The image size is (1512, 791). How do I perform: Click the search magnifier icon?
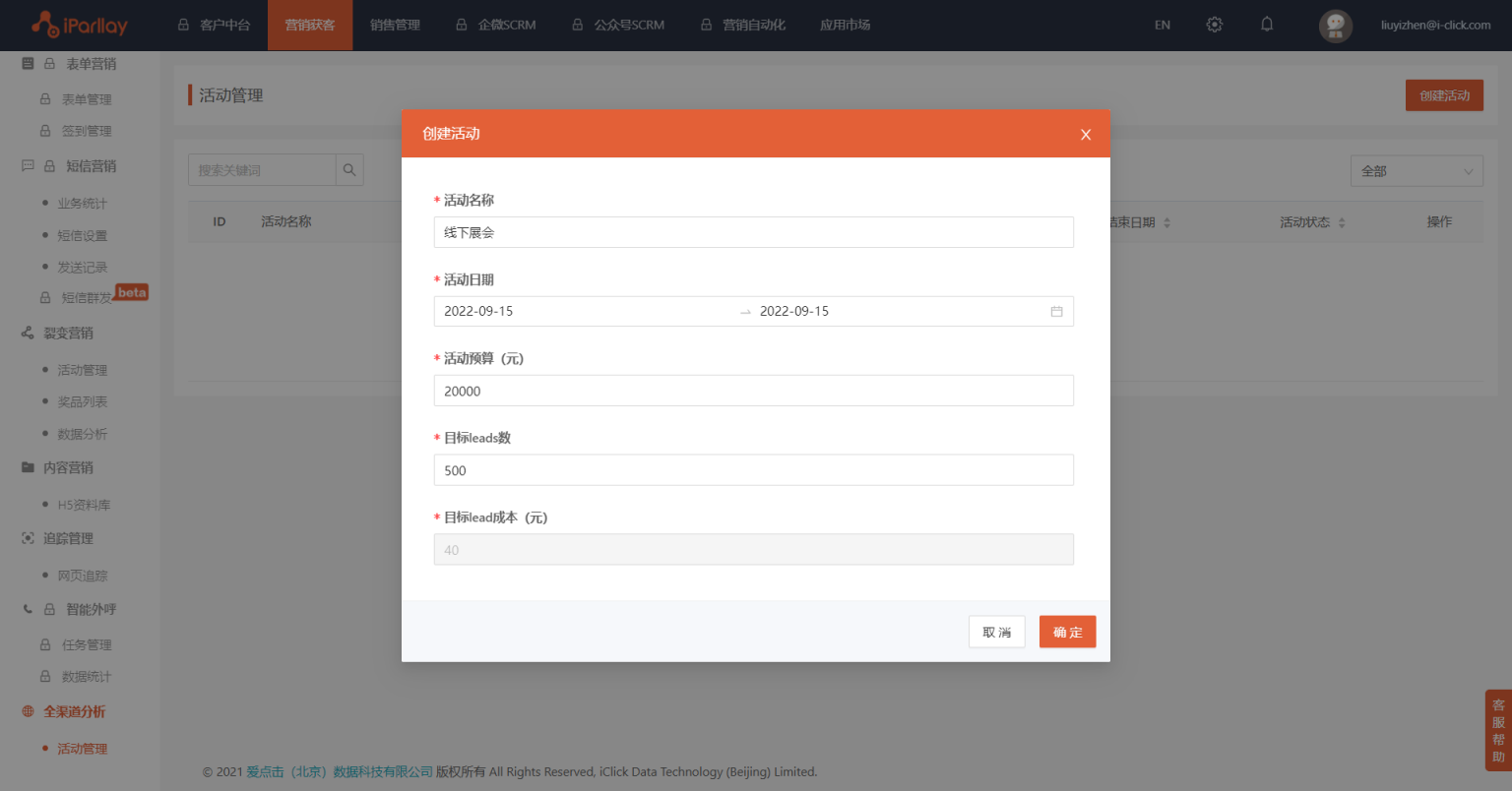[349, 170]
